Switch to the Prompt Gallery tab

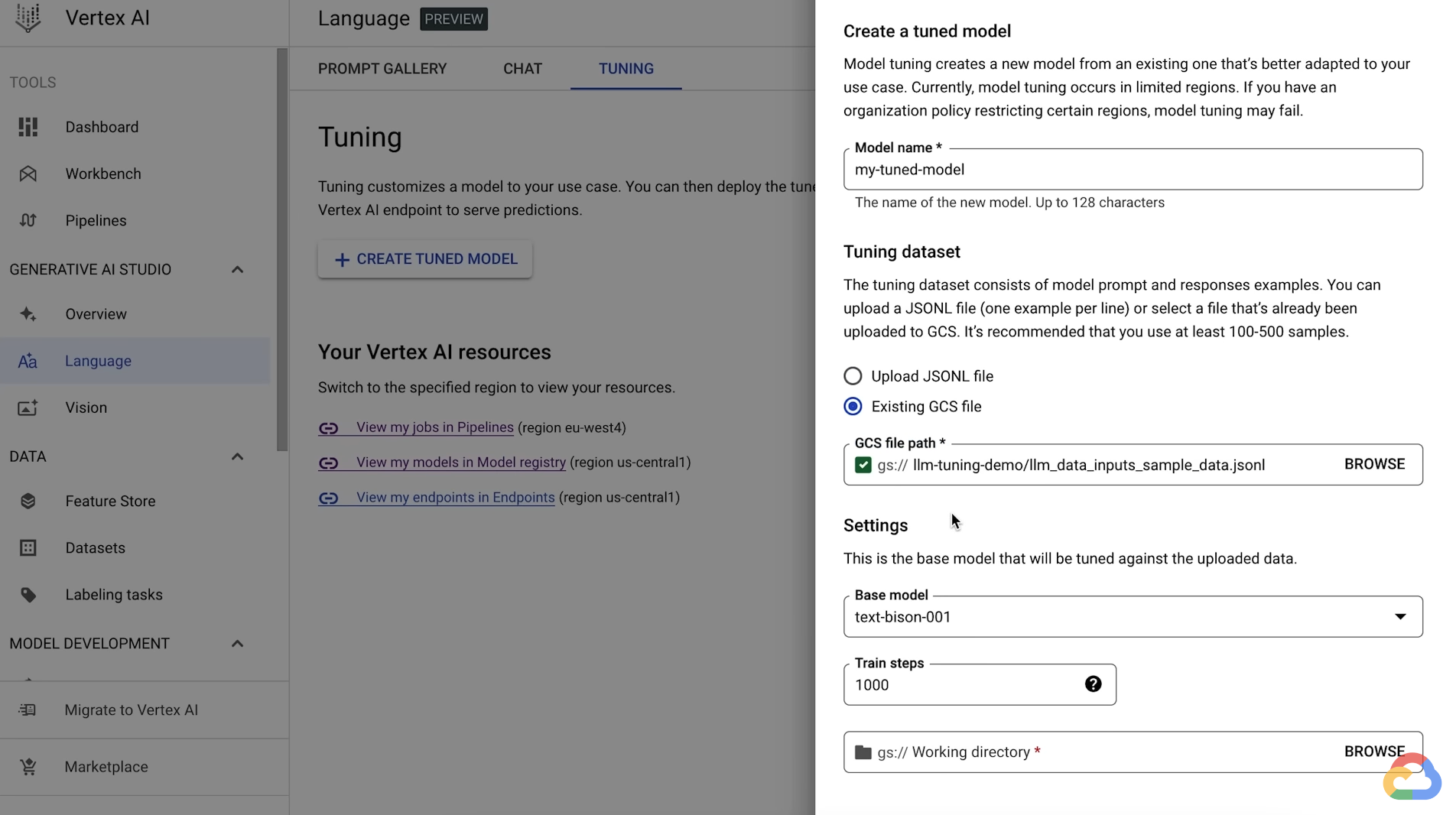(382, 69)
